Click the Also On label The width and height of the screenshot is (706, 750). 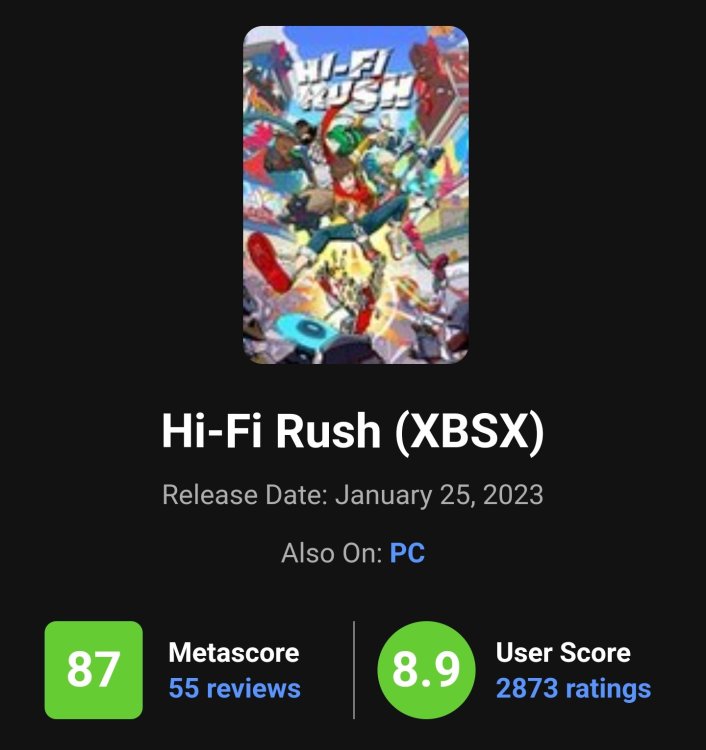[x=331, y=553]
